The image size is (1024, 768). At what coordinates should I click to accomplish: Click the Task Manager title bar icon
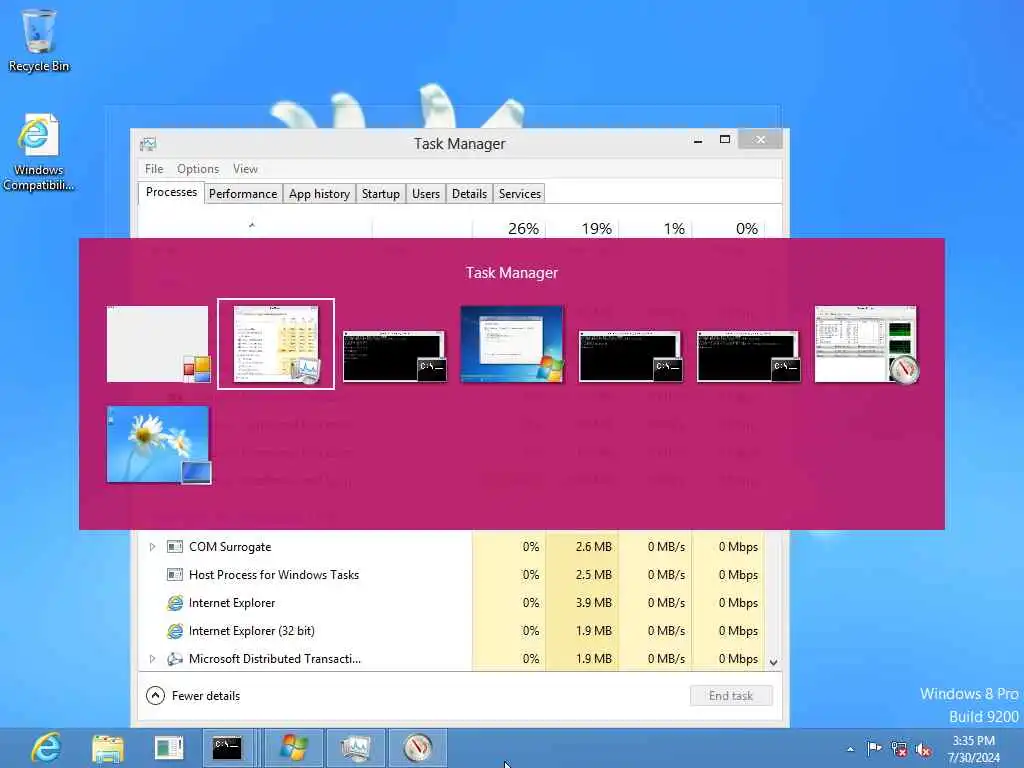pyautogui.click(x=148, y=144)
